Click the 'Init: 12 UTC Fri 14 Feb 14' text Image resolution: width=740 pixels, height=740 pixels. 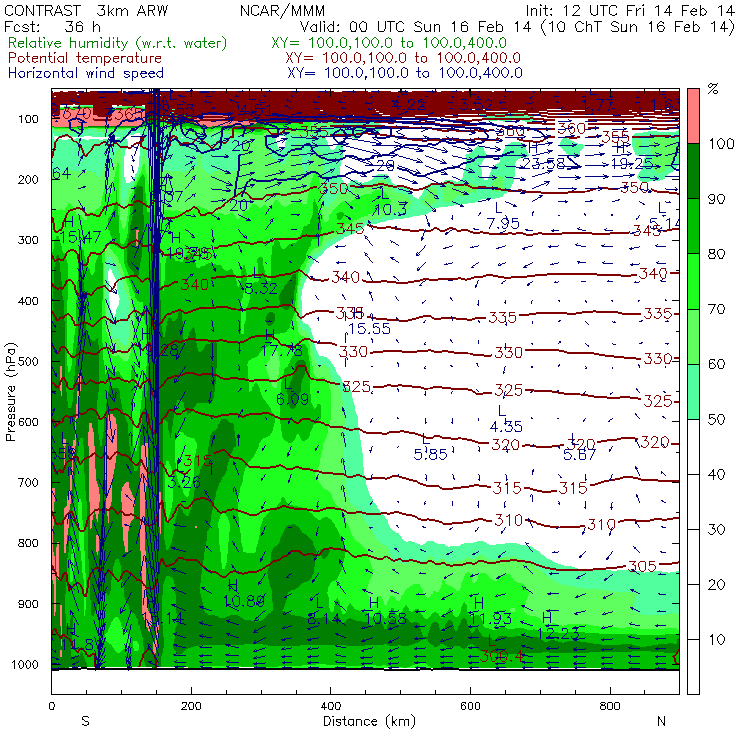click(631, 10)
